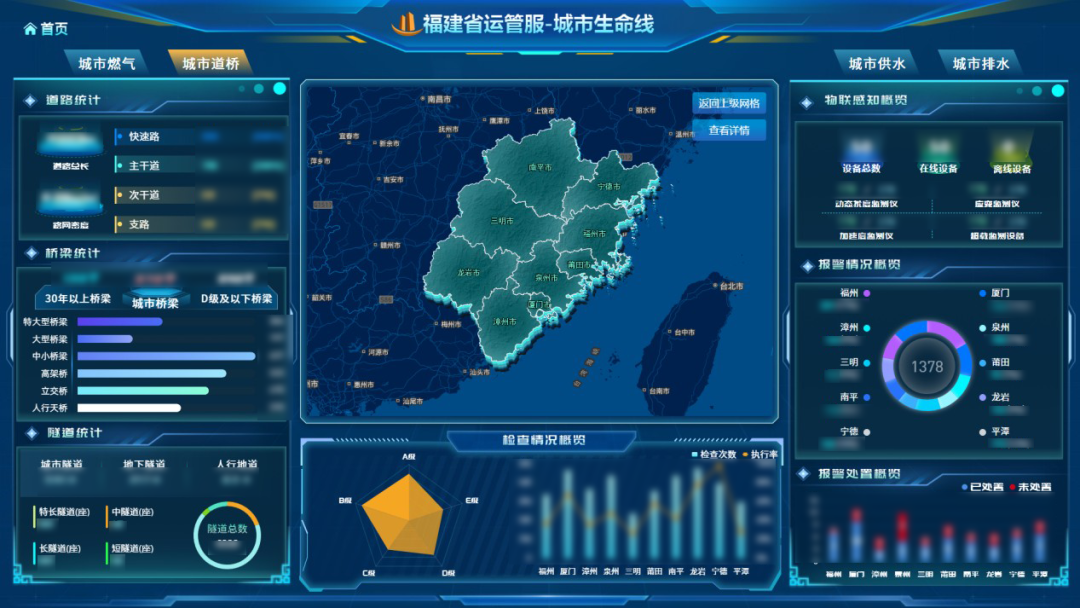
Task: Click 长隧道(座) label
Action: (60, 548)
